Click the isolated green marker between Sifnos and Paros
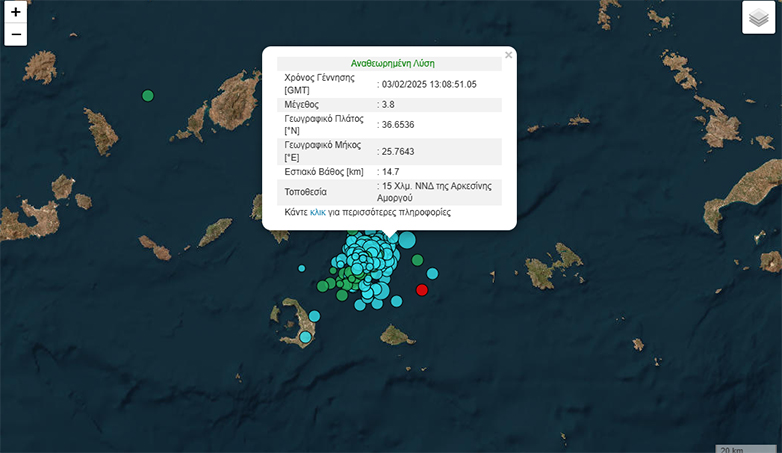Image resolution: width=782 pixels, height=453 pixels. [148, 96]
